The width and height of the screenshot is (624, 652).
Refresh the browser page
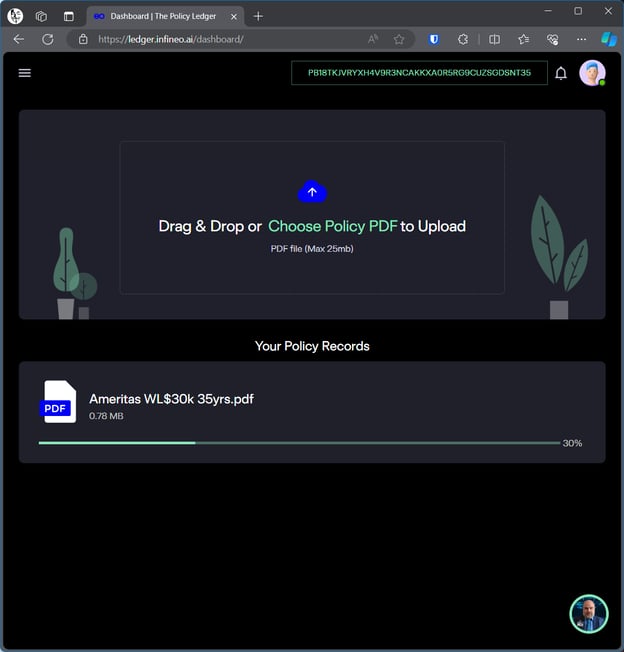pos(48,40)
